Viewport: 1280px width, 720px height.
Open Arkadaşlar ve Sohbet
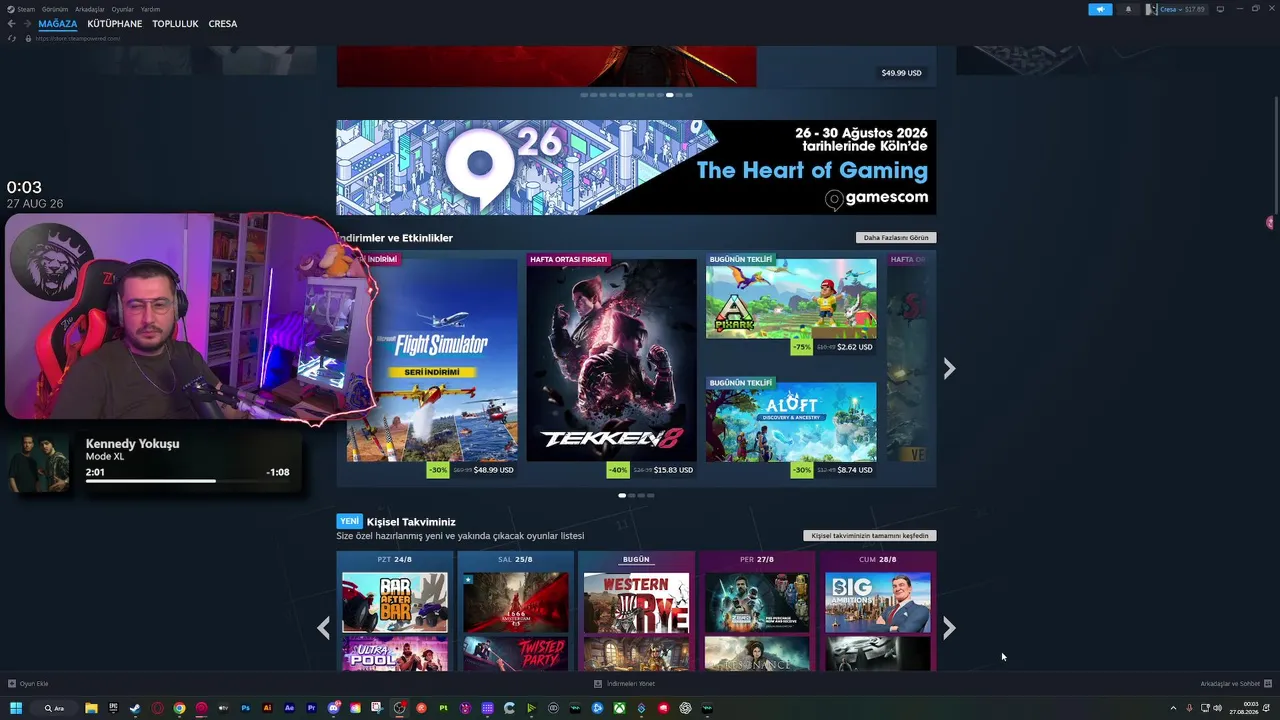[1230, 684]
